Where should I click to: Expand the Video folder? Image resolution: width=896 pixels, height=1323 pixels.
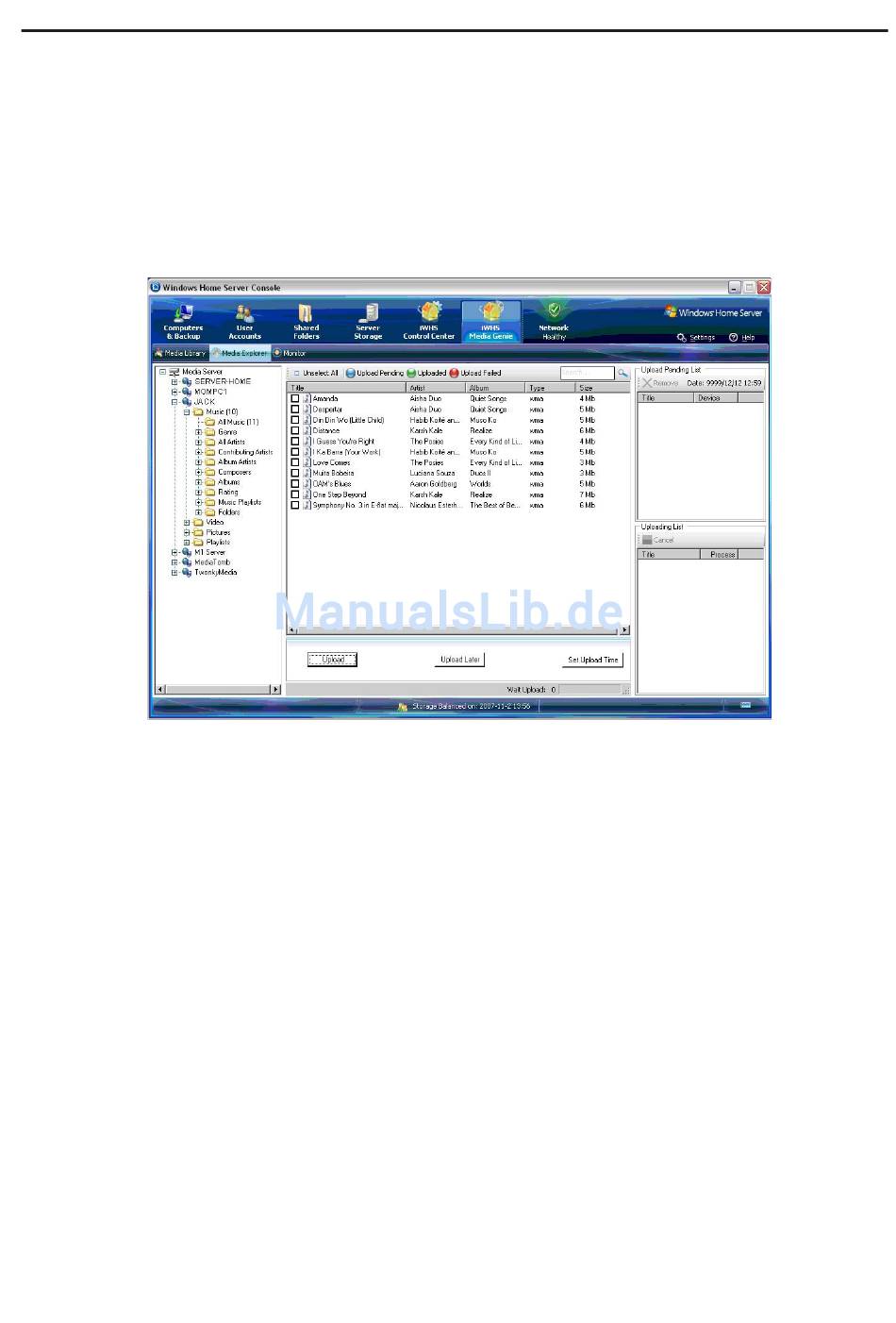[187, 522]
